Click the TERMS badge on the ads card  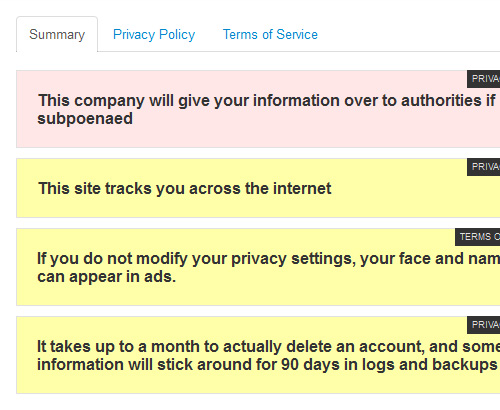tap(477, 237)
